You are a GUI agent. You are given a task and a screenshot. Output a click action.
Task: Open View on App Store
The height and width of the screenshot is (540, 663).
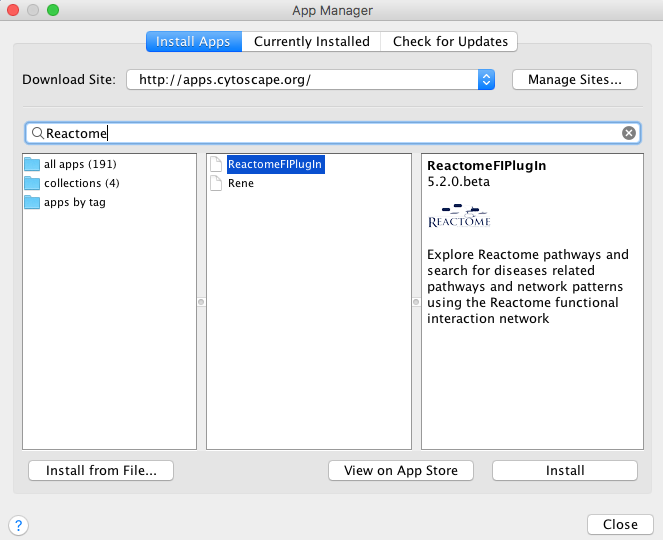[x=400, y=470]
